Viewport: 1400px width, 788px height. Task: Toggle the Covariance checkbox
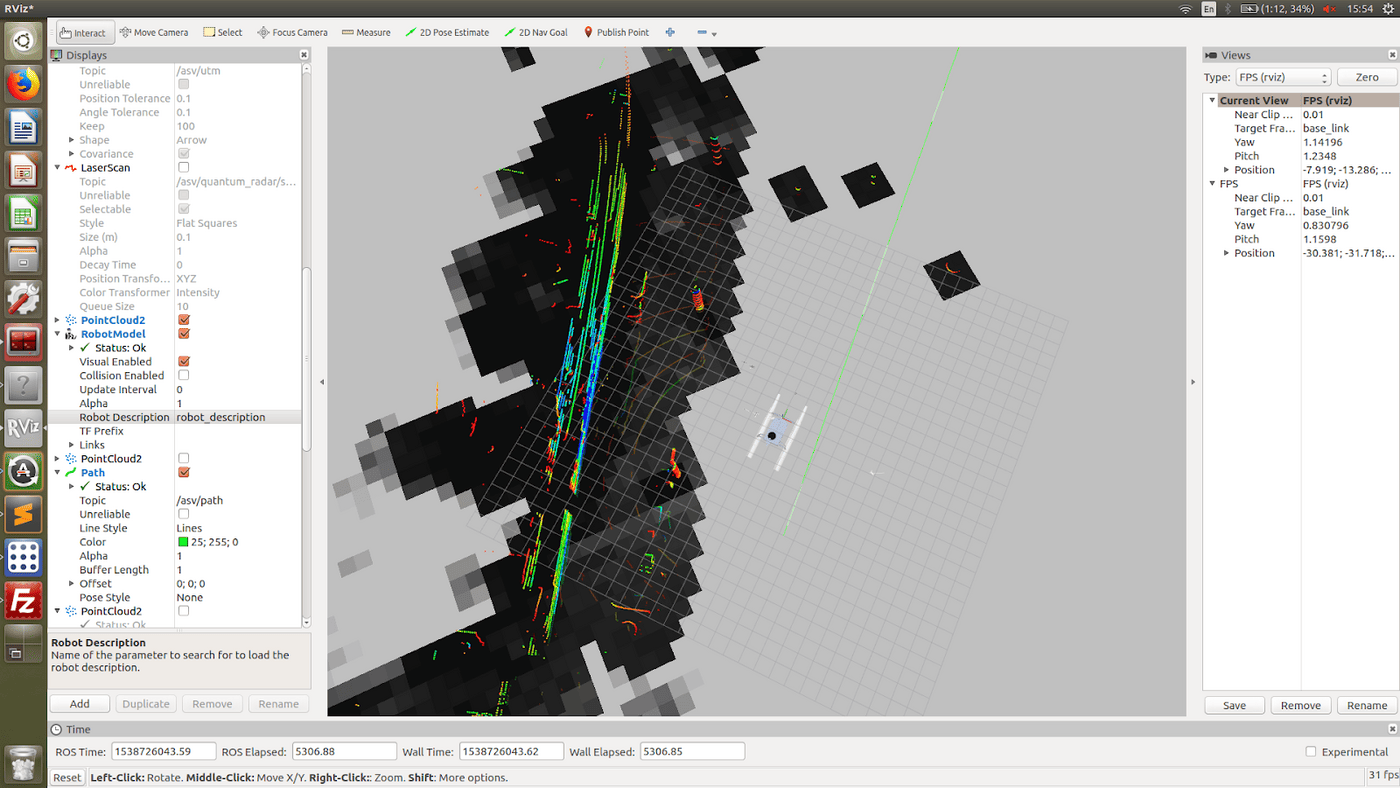click(x=183, y=154)
